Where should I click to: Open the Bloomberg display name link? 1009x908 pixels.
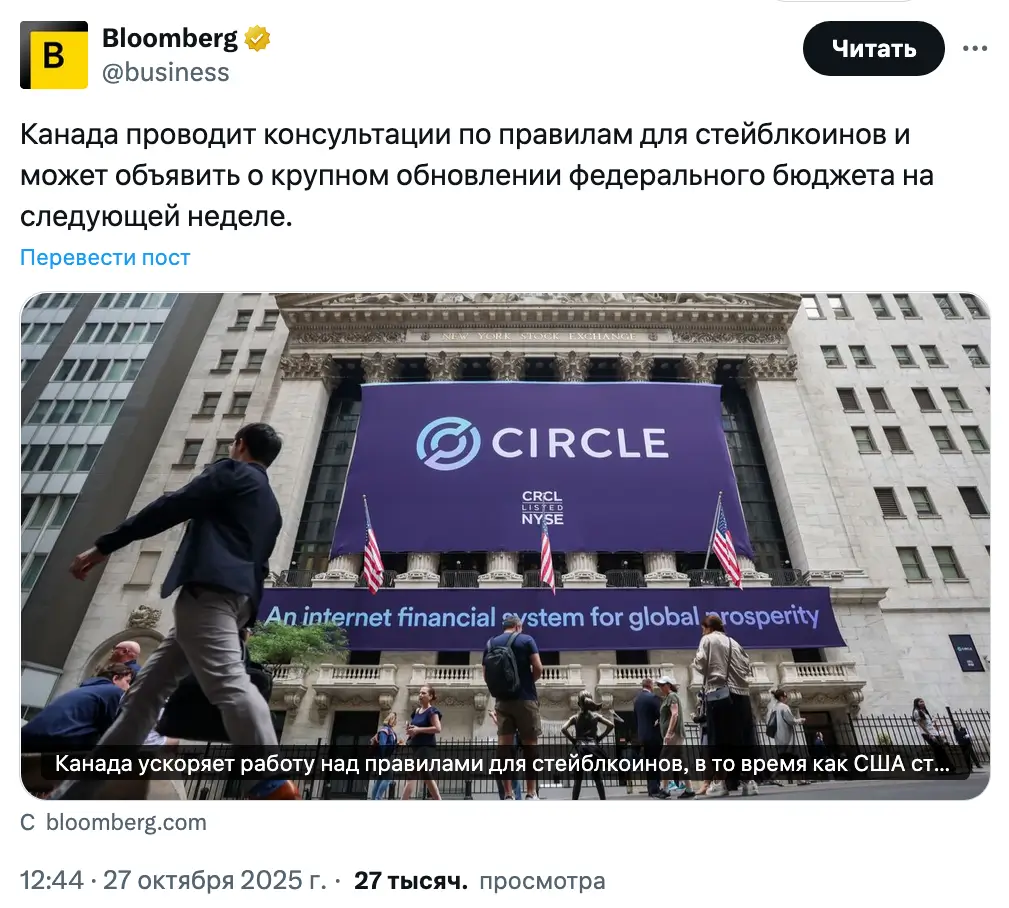(x=170, y=39)
